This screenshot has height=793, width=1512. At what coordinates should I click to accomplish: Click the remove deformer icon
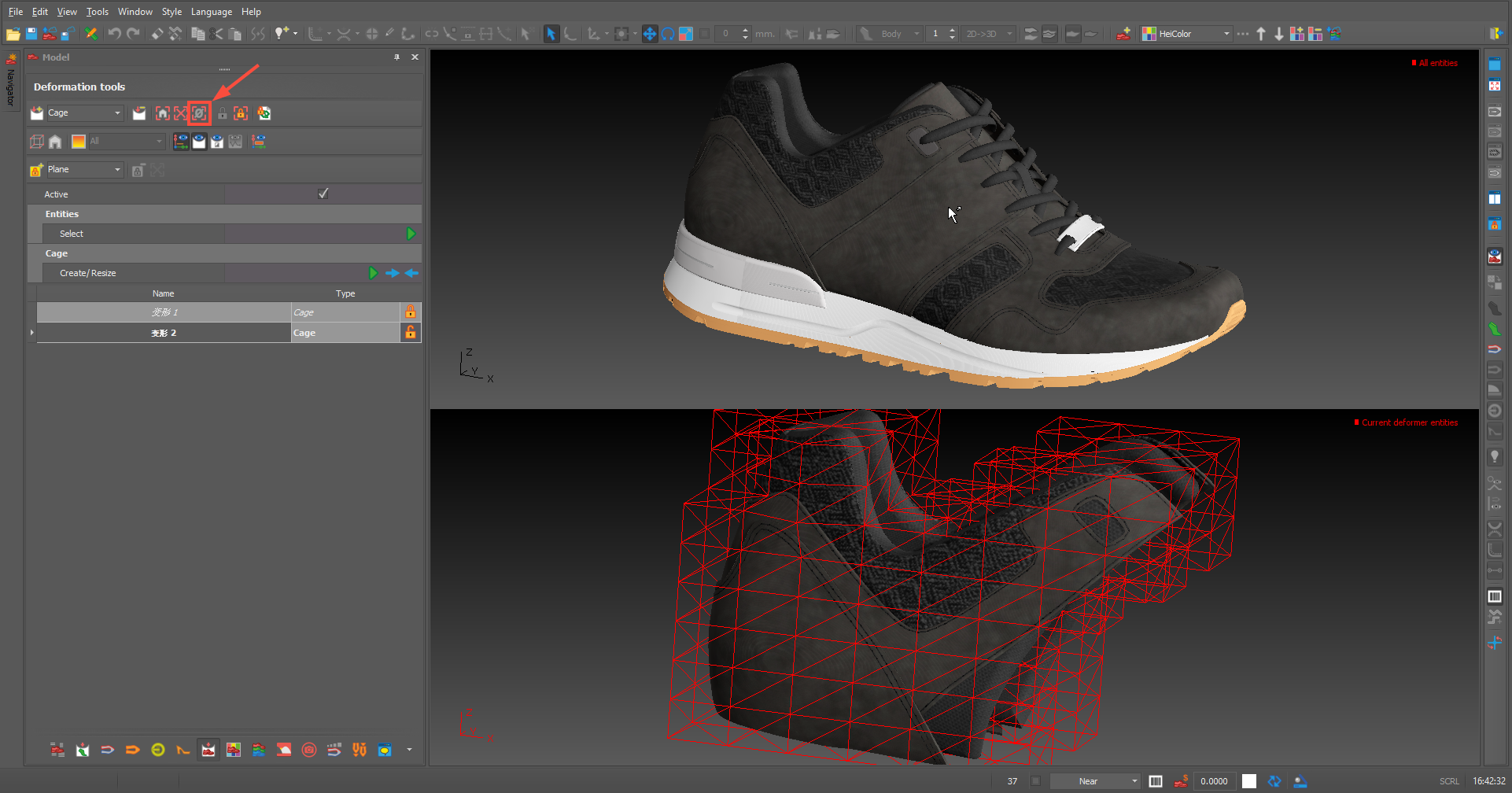point(139,113)
